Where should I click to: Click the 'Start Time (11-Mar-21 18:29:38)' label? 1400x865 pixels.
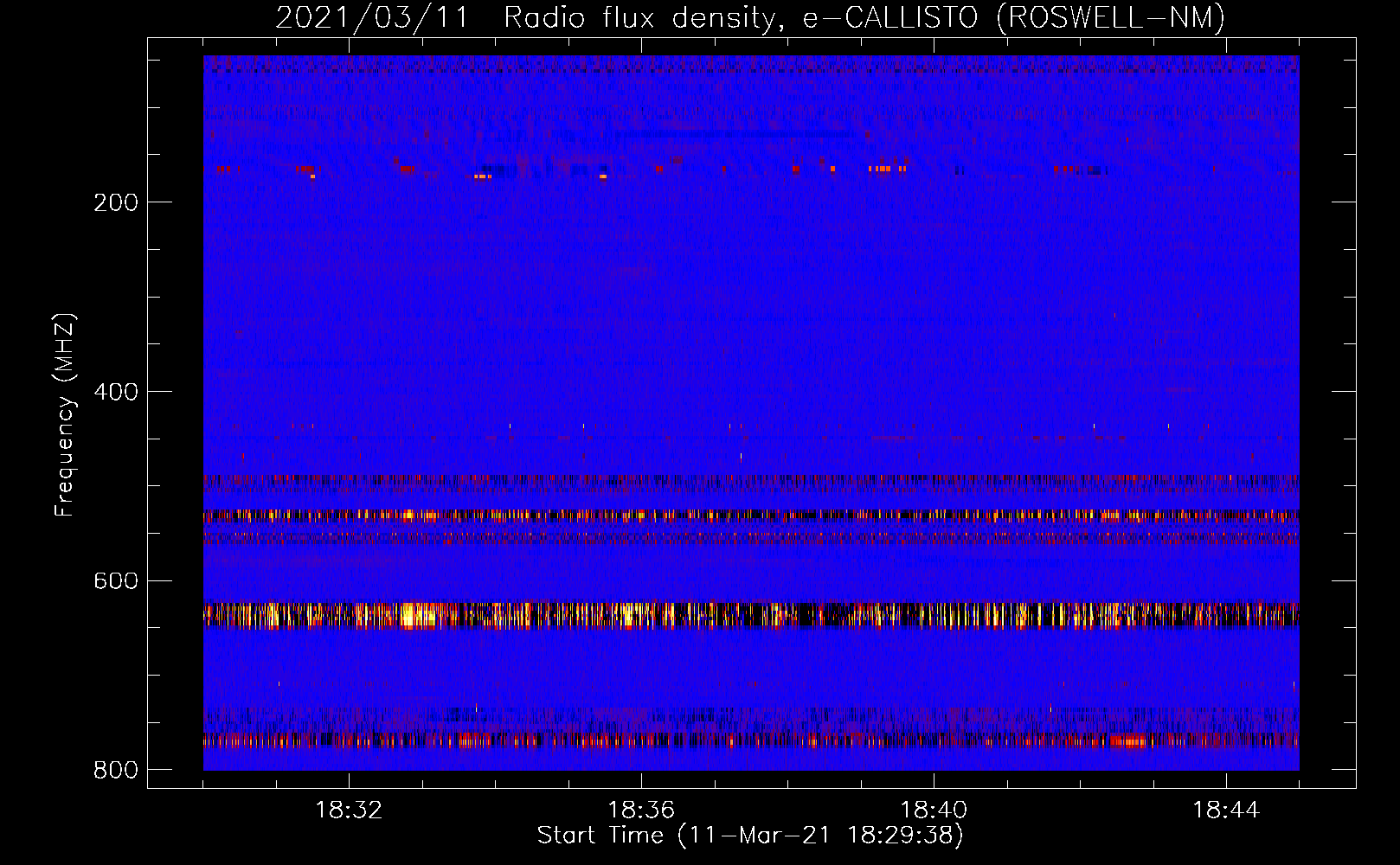750,836
